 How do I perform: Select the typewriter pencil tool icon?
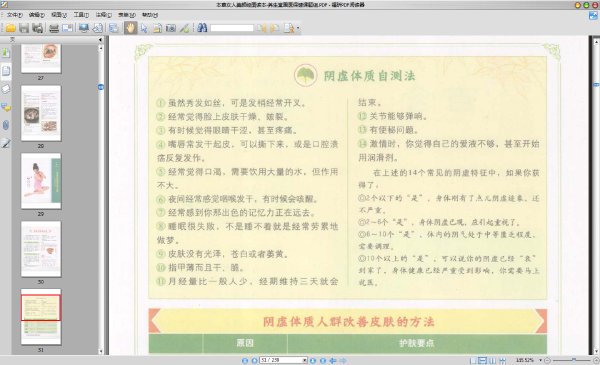[x=184, y=28]
